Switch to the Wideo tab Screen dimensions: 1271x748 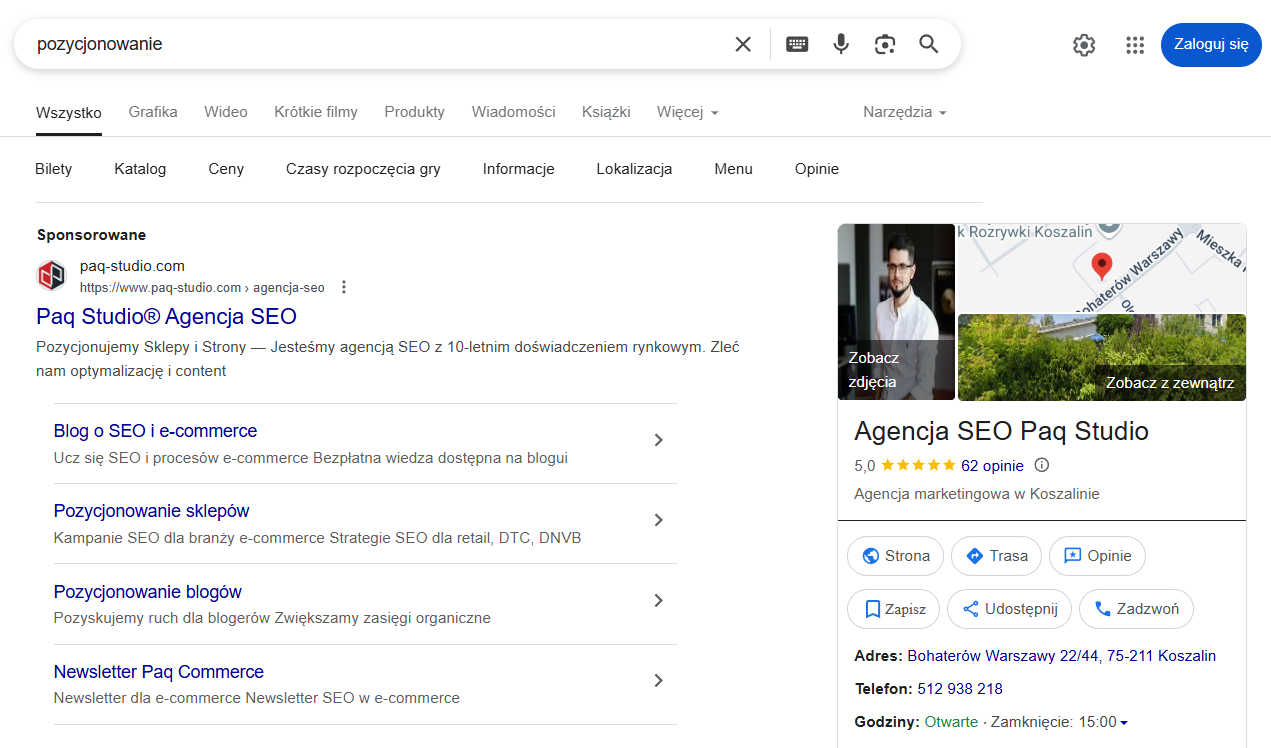point(226,112)
